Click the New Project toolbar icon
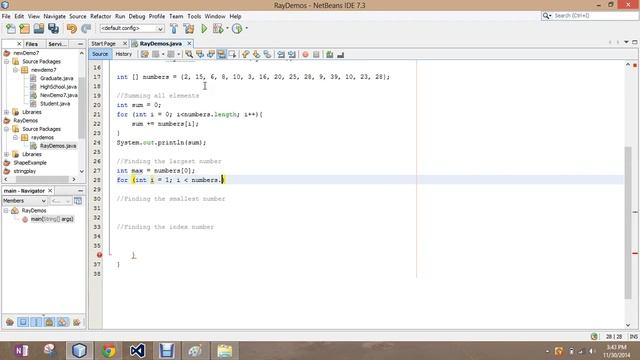This screenshot has height=360, width=640. pos(24,29)
